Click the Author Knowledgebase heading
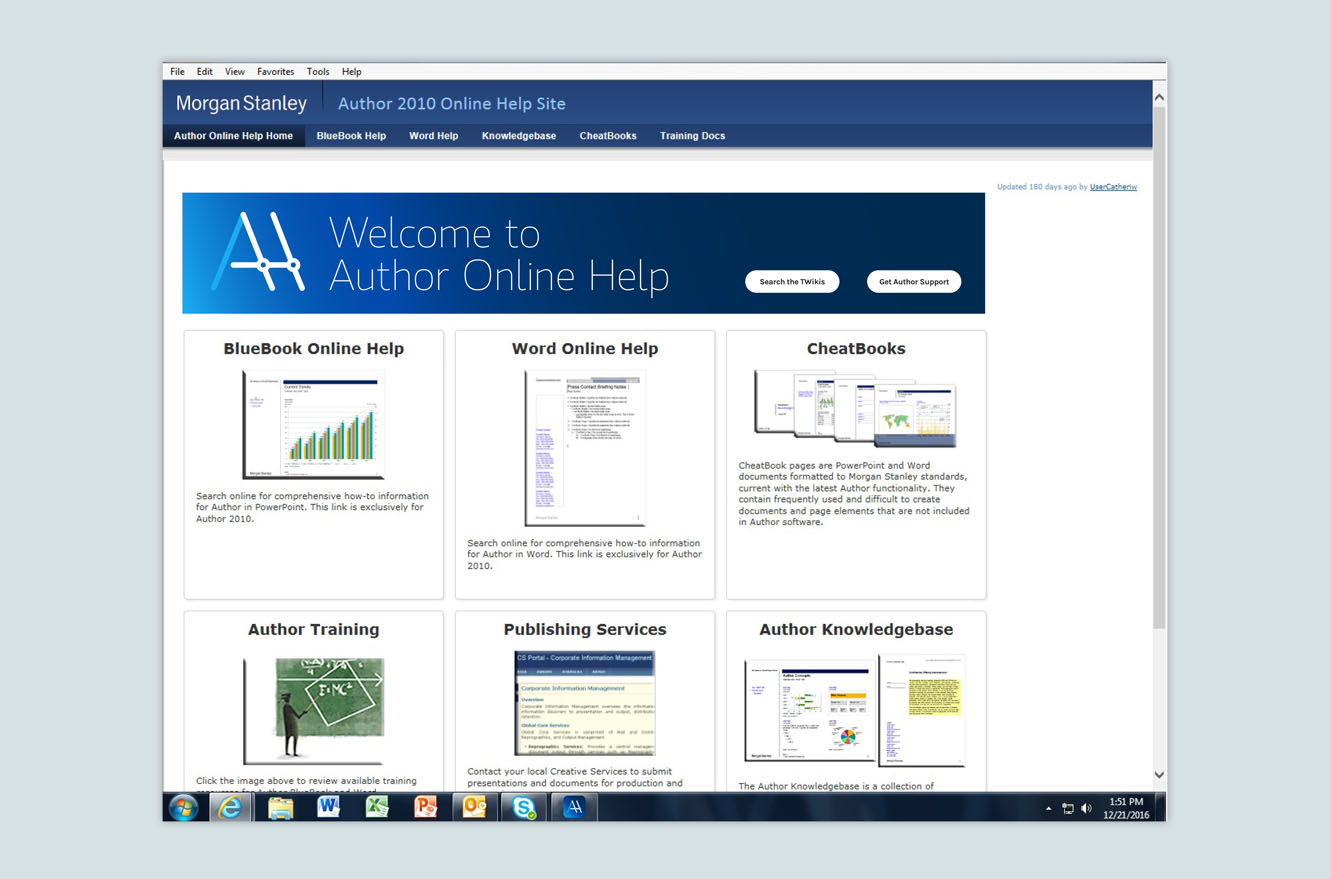Screen dimensions: 1331x879 point(856,630)
